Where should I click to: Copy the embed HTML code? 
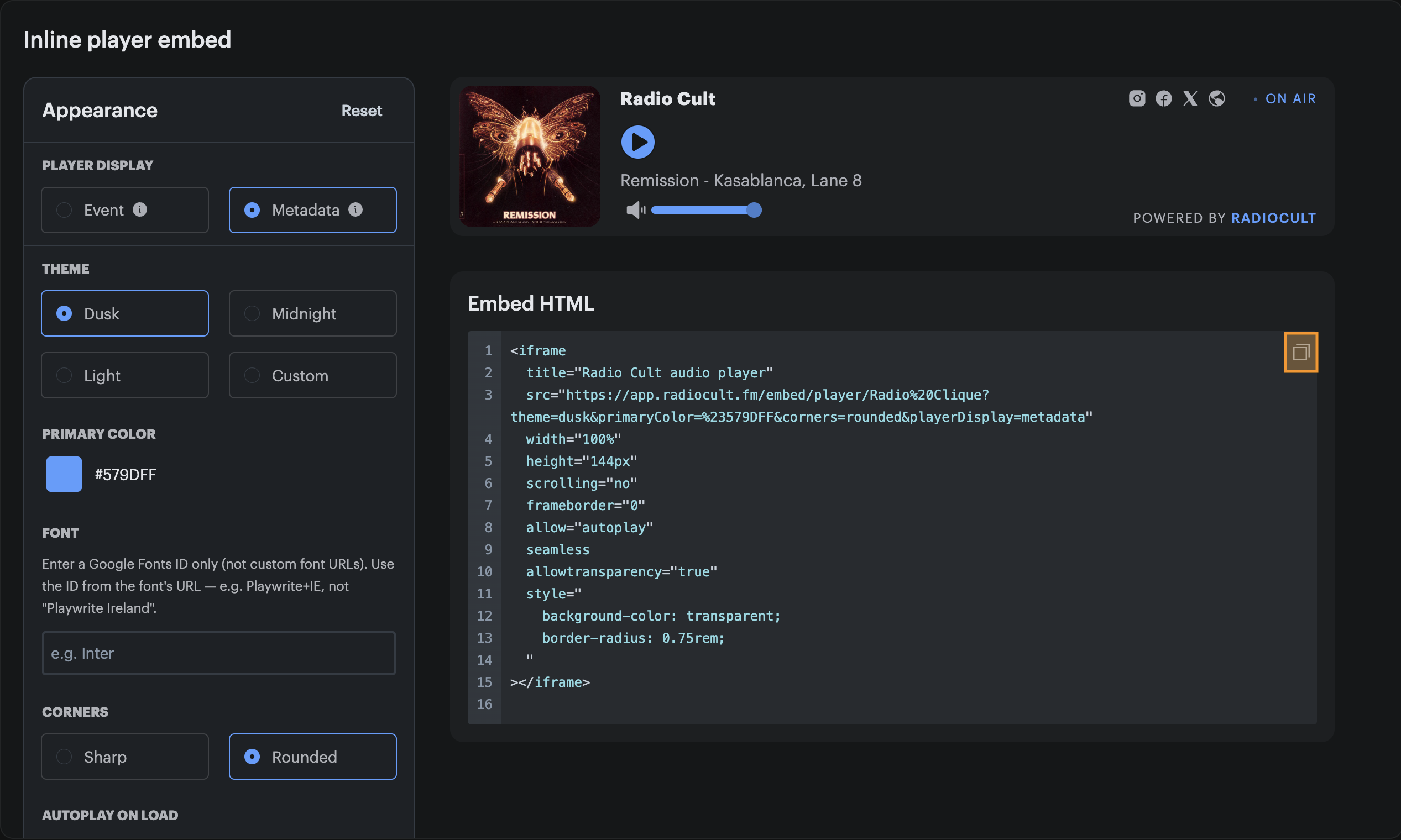click(1301, 352)
